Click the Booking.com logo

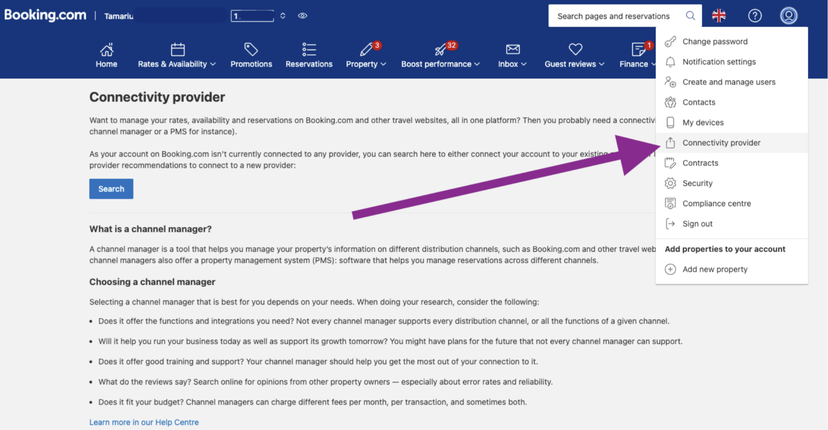pos(44,16)
